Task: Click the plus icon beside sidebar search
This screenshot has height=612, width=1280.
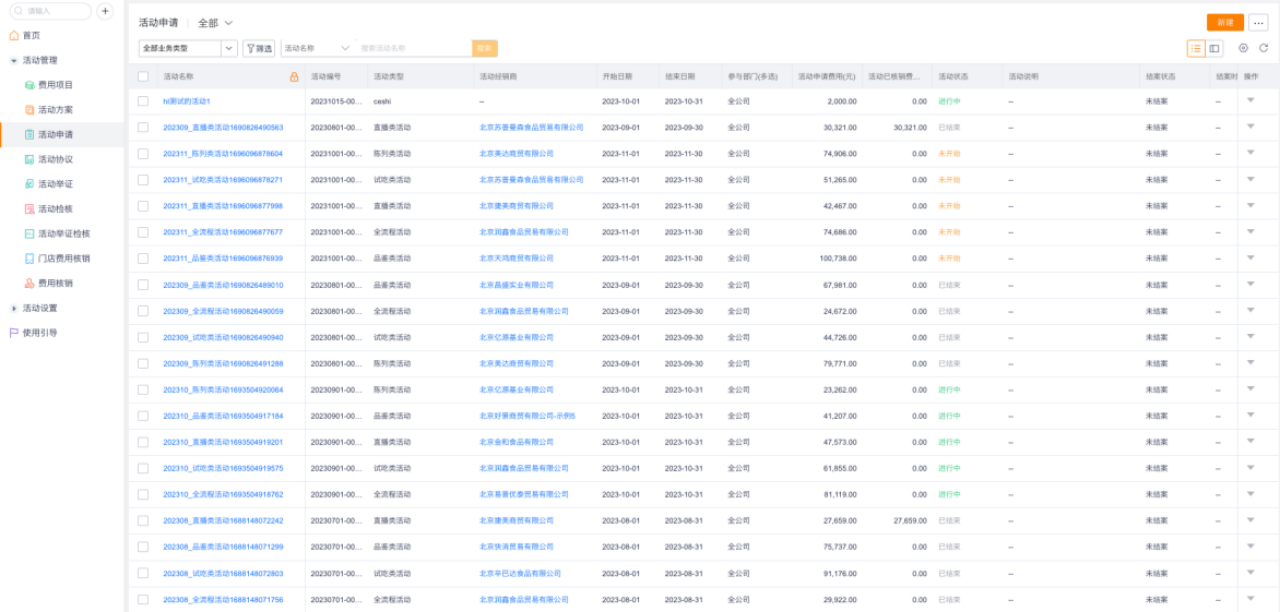Action: click(x=105, y=11)
